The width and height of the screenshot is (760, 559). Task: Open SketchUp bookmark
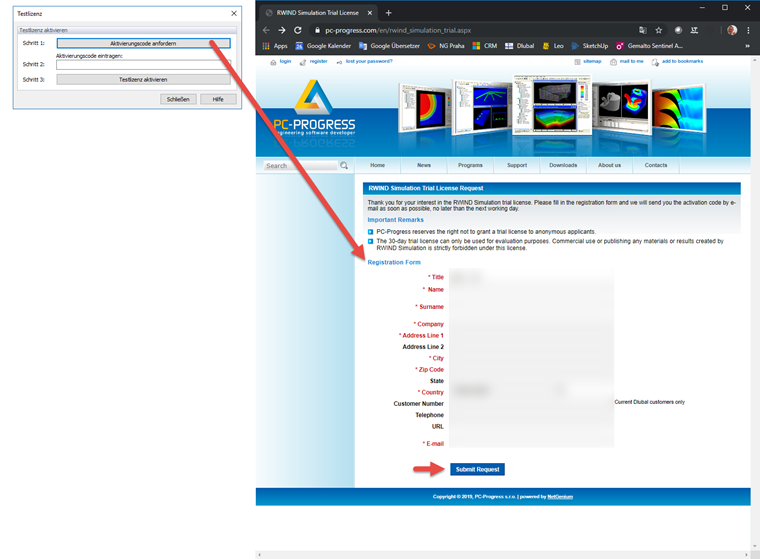[590, 46]
